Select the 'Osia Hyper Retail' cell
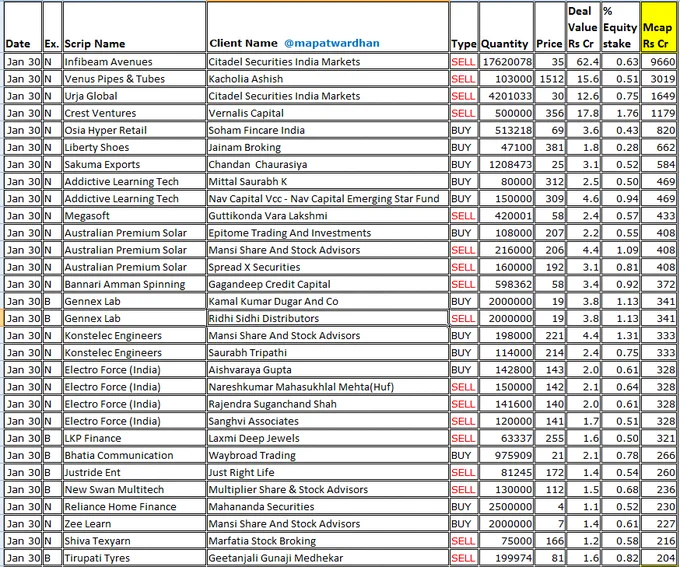Screen dimensions: 680x567 pos(134,130)
